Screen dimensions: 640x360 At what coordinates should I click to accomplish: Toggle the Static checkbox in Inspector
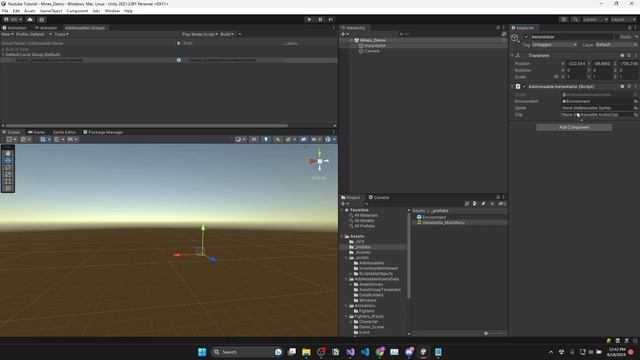click(617, 37)
